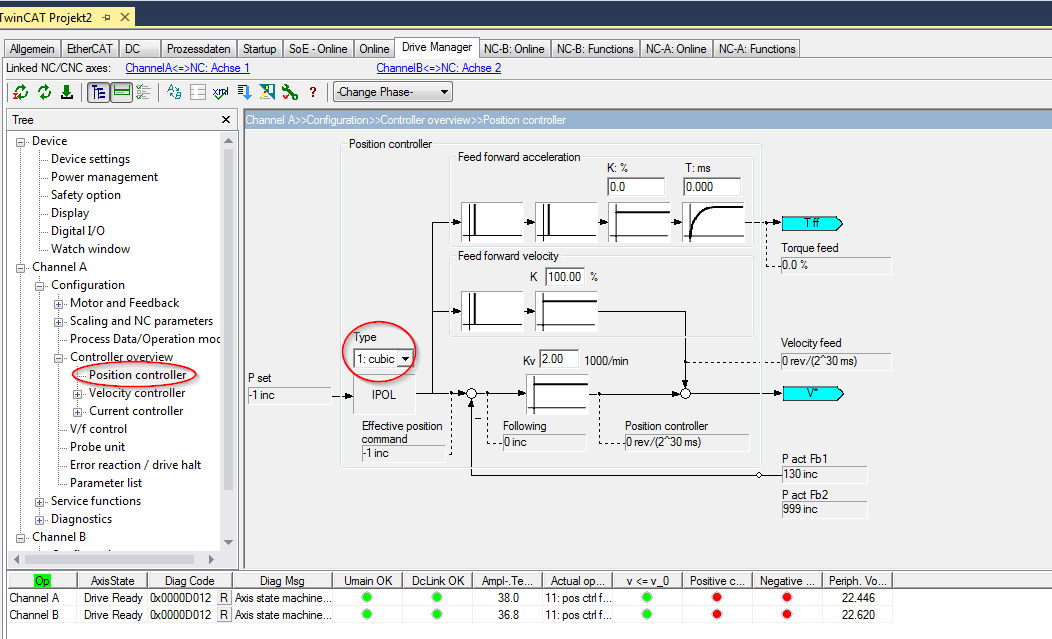Image resolution: width=1052 pixels, height=639 pixels.
Task: Toggle the tree view toolbar button
Action: (x=99, y=92)
